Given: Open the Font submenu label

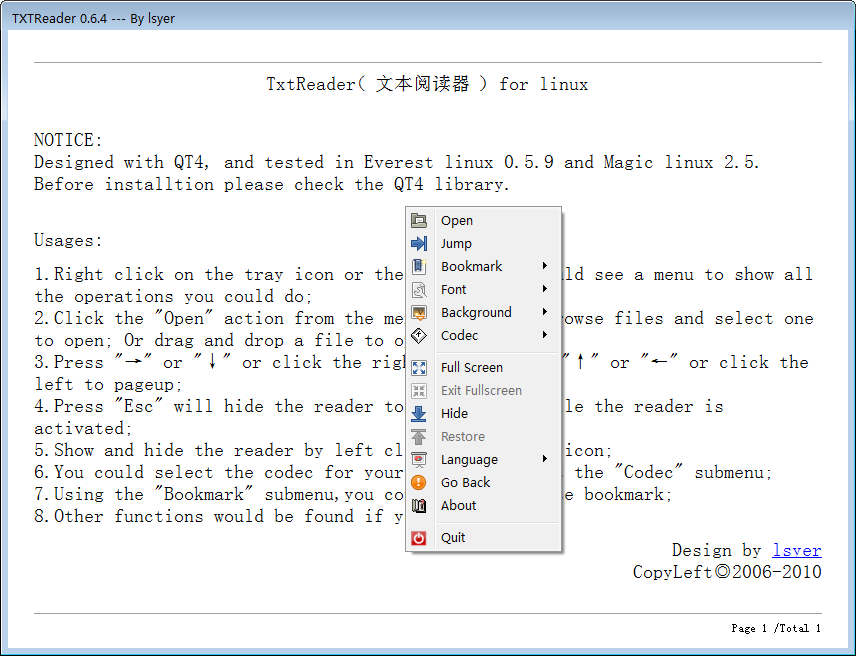Looking at the screenshot, I should pos(454,289).
